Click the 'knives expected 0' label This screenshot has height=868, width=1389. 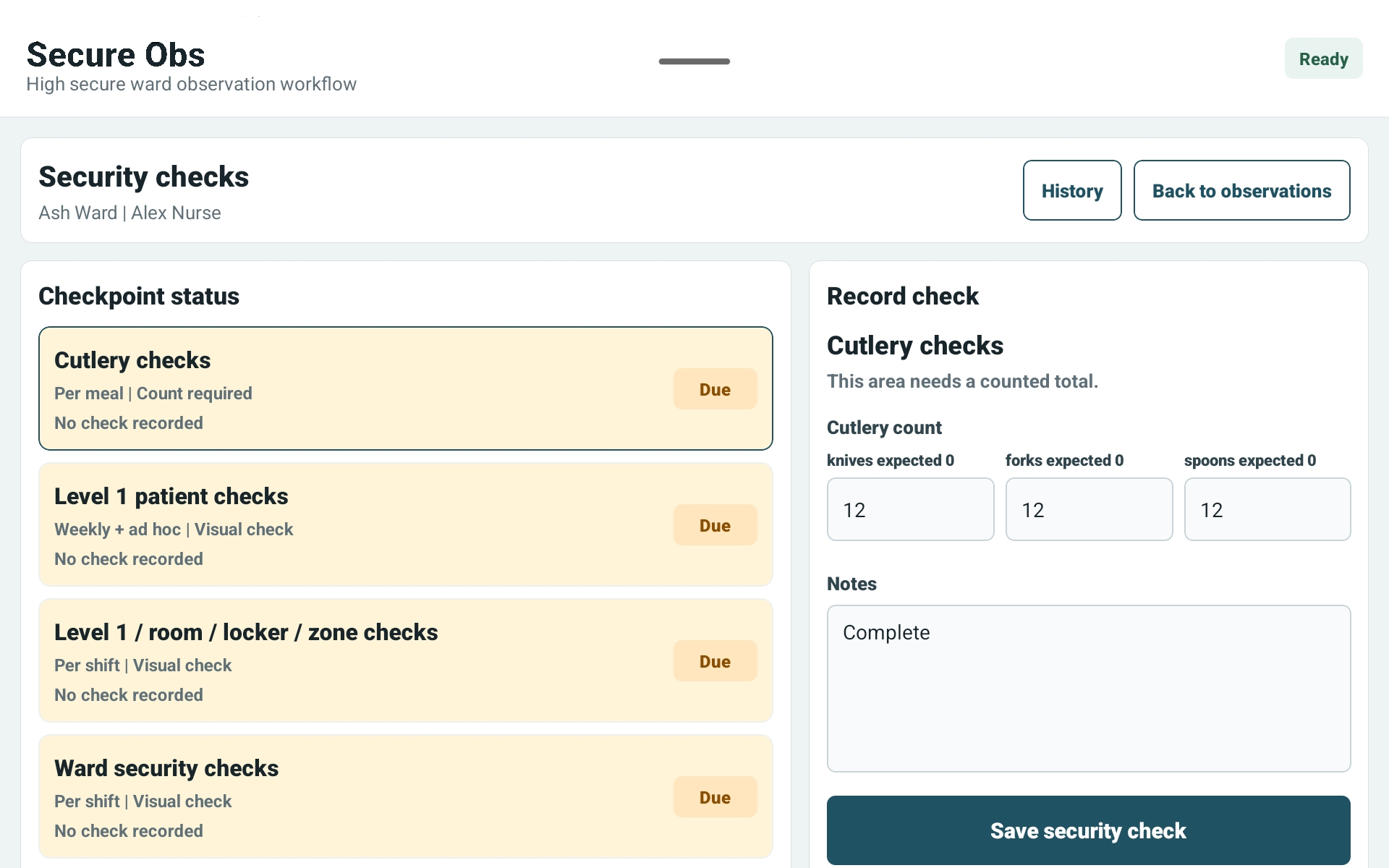click(x=891, y=460)
